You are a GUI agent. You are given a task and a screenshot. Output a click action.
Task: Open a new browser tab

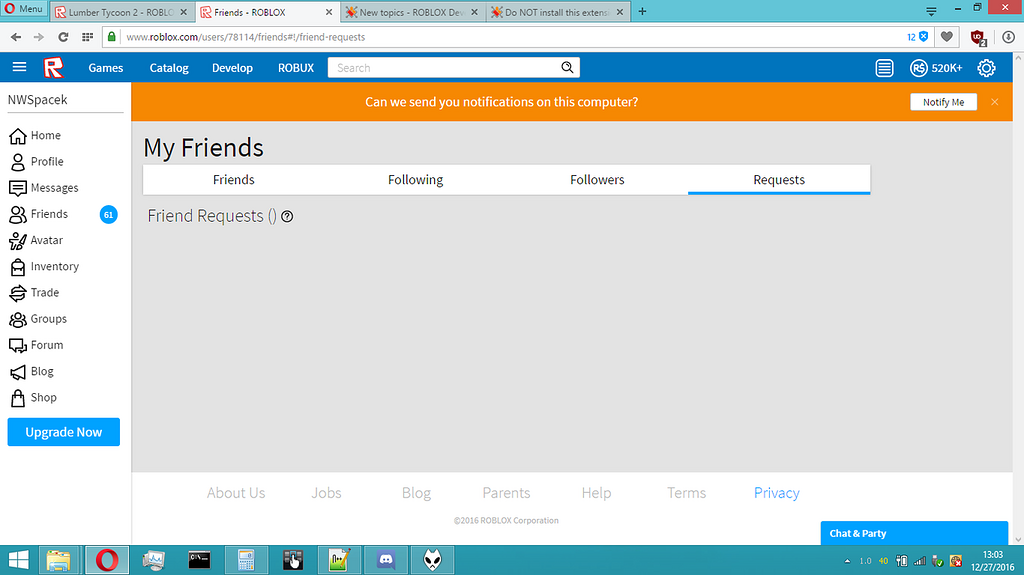pos(642,12)
